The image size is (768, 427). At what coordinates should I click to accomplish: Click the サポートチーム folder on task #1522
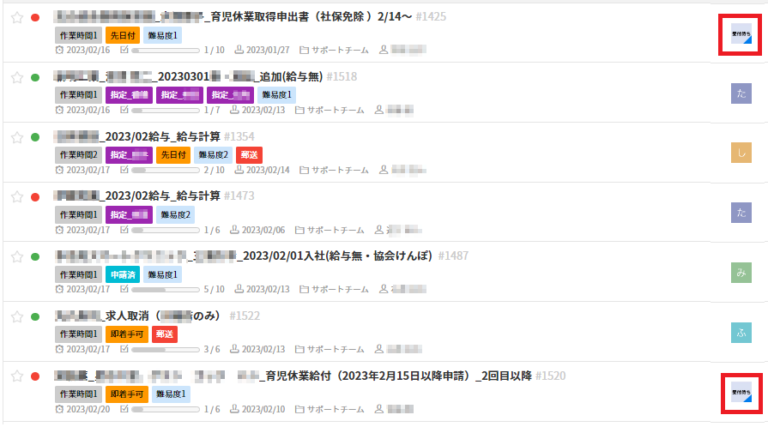coord(330,349)
